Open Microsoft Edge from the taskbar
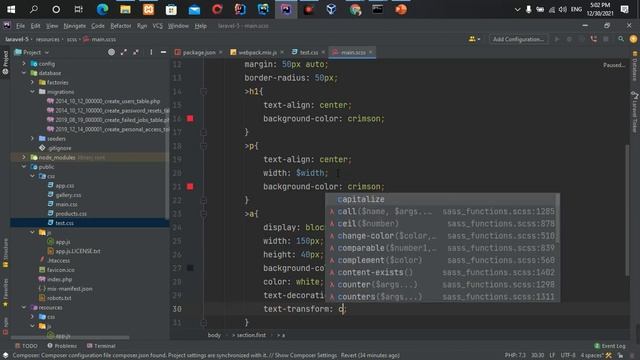The width and height of the screenshot is (640, 360). pyautogui.click(x=102, y=9)
